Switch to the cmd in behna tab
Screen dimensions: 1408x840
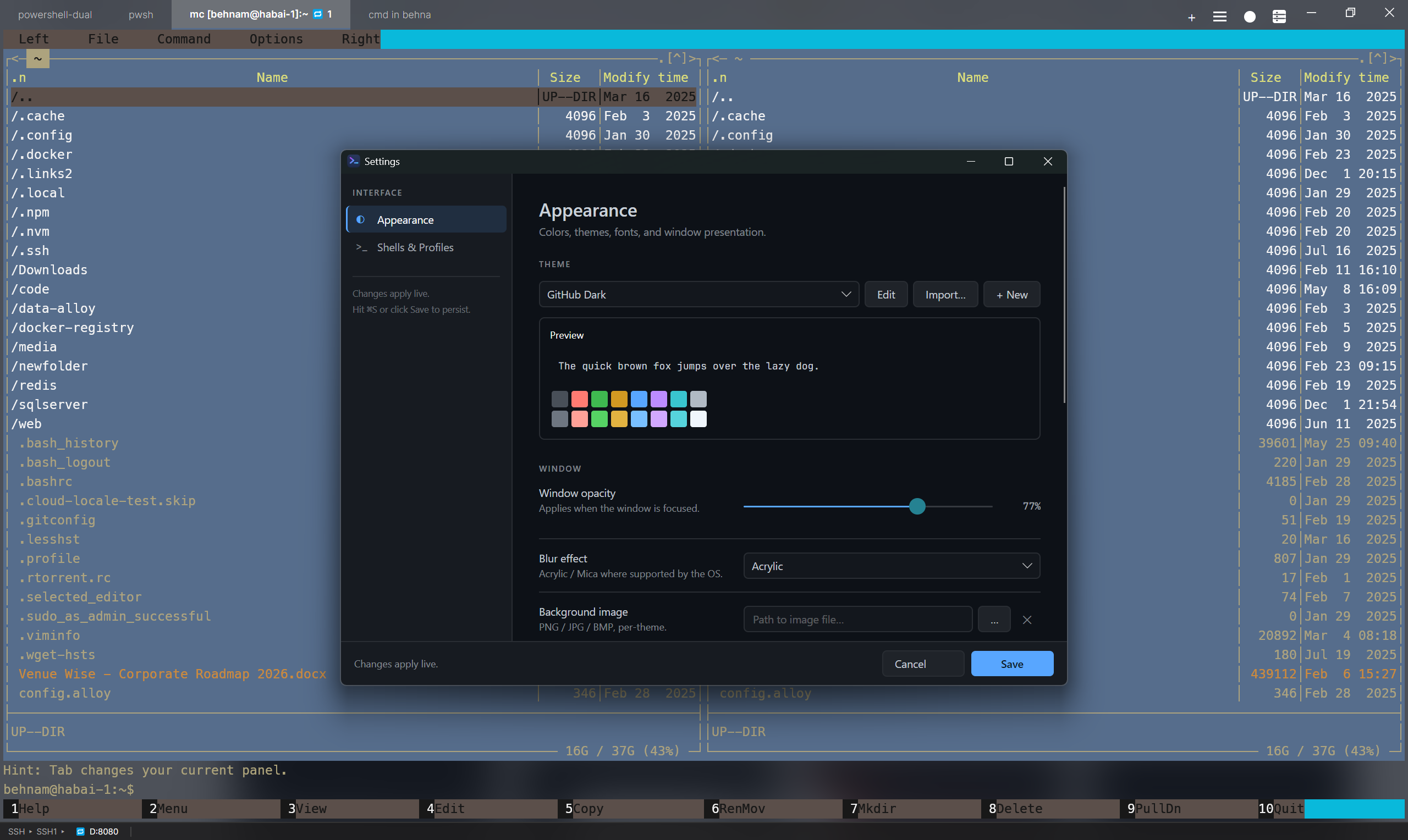(399, 15)
